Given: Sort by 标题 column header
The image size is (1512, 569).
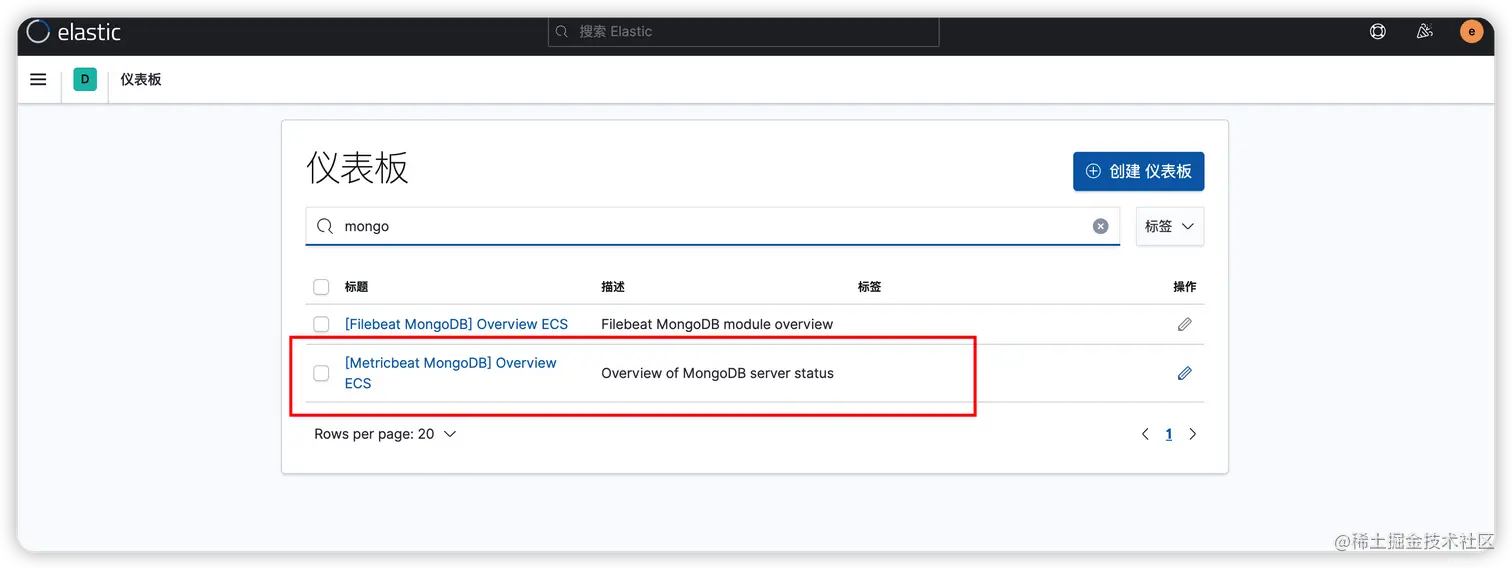Looking at the screenshot, I should point(356,287).
